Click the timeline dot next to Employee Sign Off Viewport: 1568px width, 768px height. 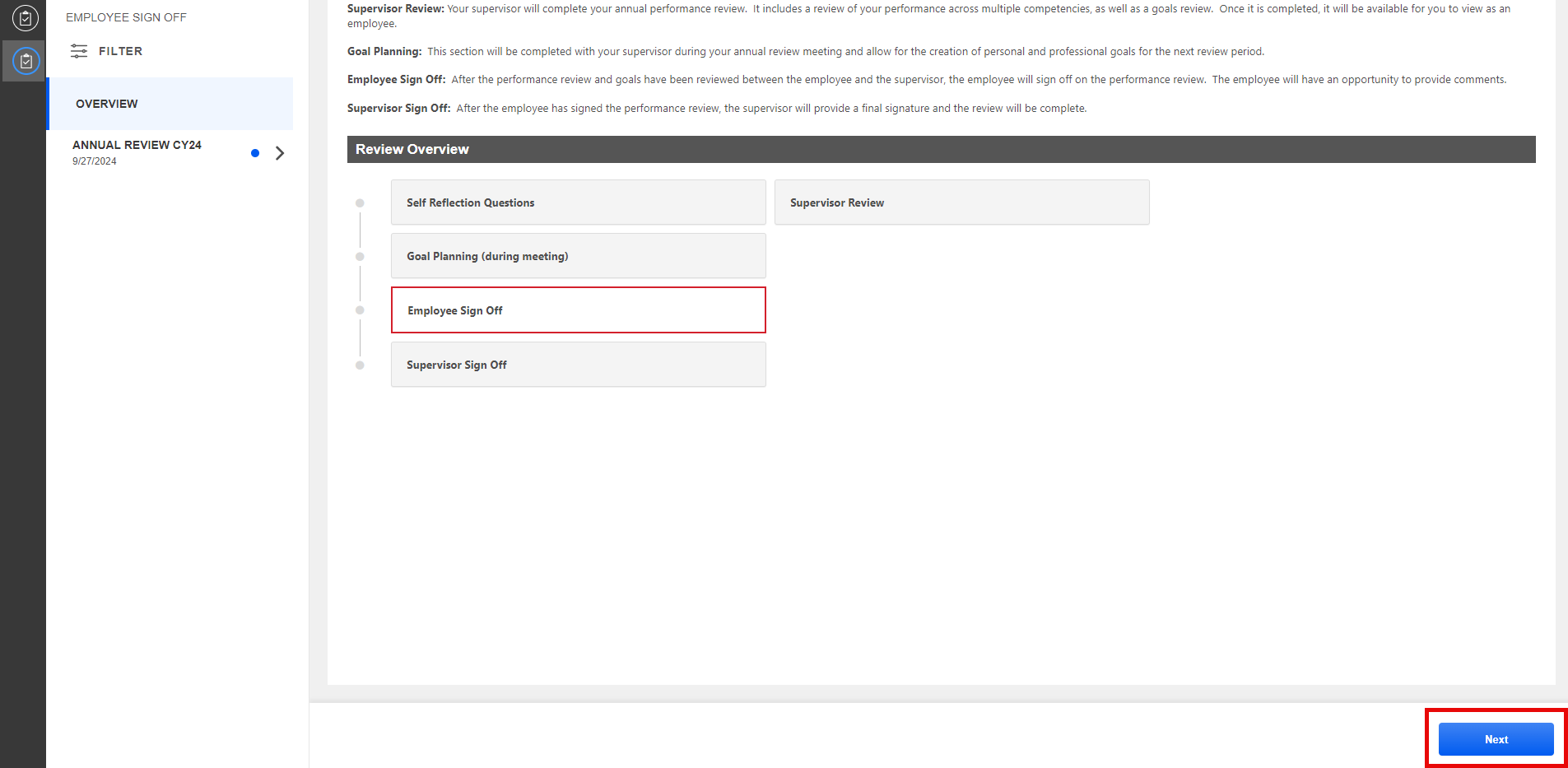361,310
